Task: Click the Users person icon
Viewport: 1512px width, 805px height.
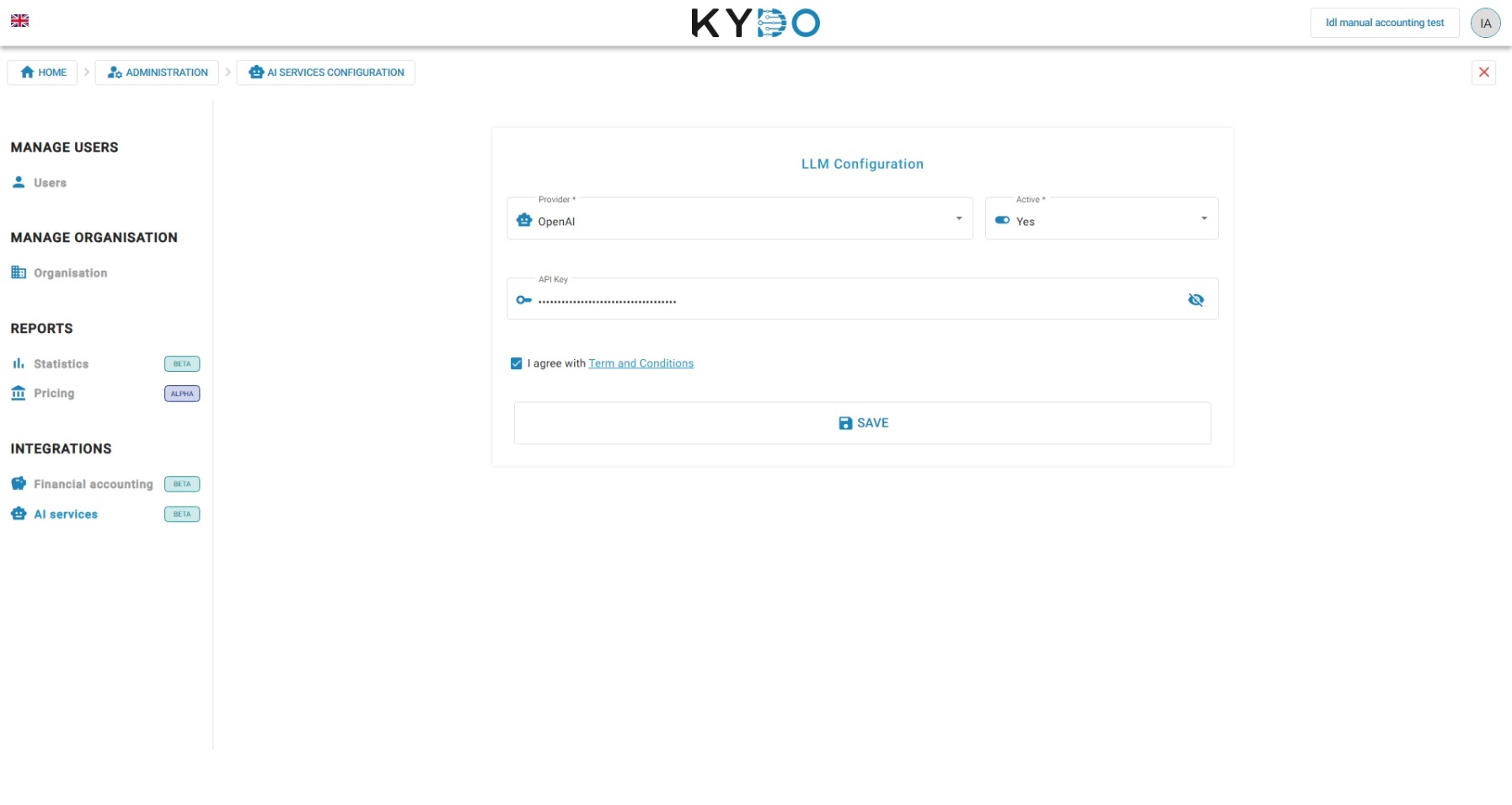Action: click(19, 182)
